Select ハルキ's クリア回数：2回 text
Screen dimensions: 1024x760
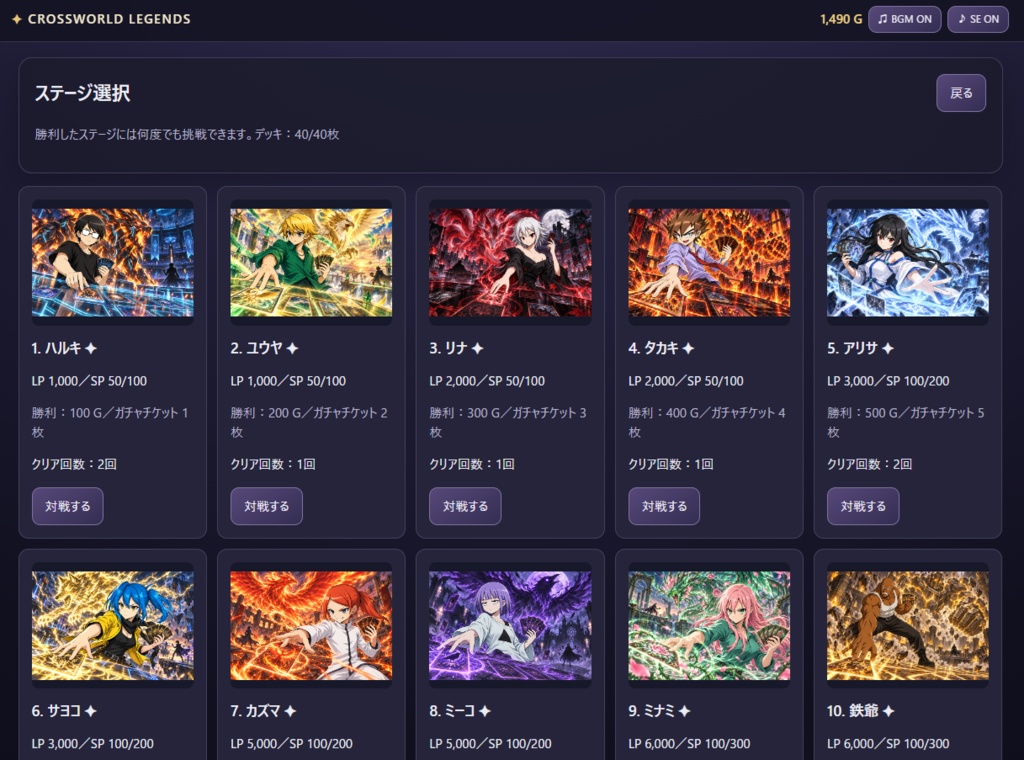74,464
